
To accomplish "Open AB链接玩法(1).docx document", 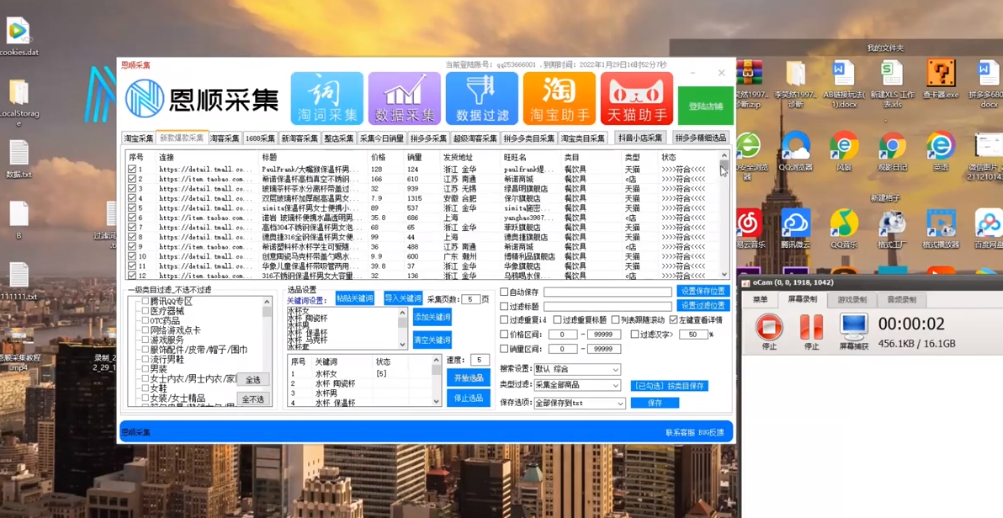I will pyautogui.click(x=843, y=83).
